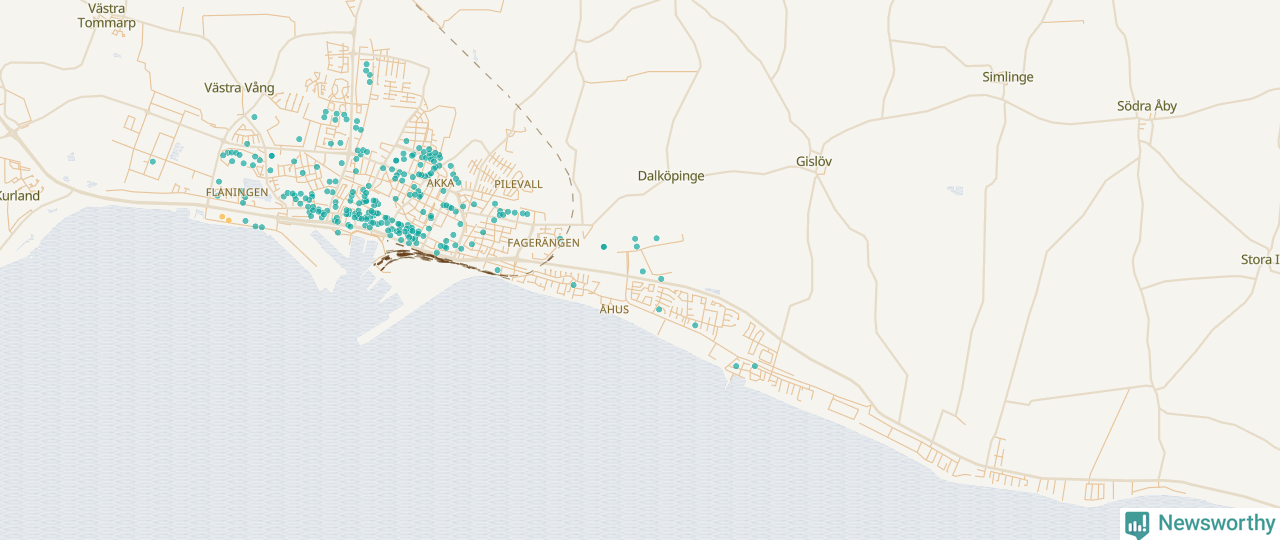Select the dark teal point right of FAGERÄNGEN

pos(603,247)
